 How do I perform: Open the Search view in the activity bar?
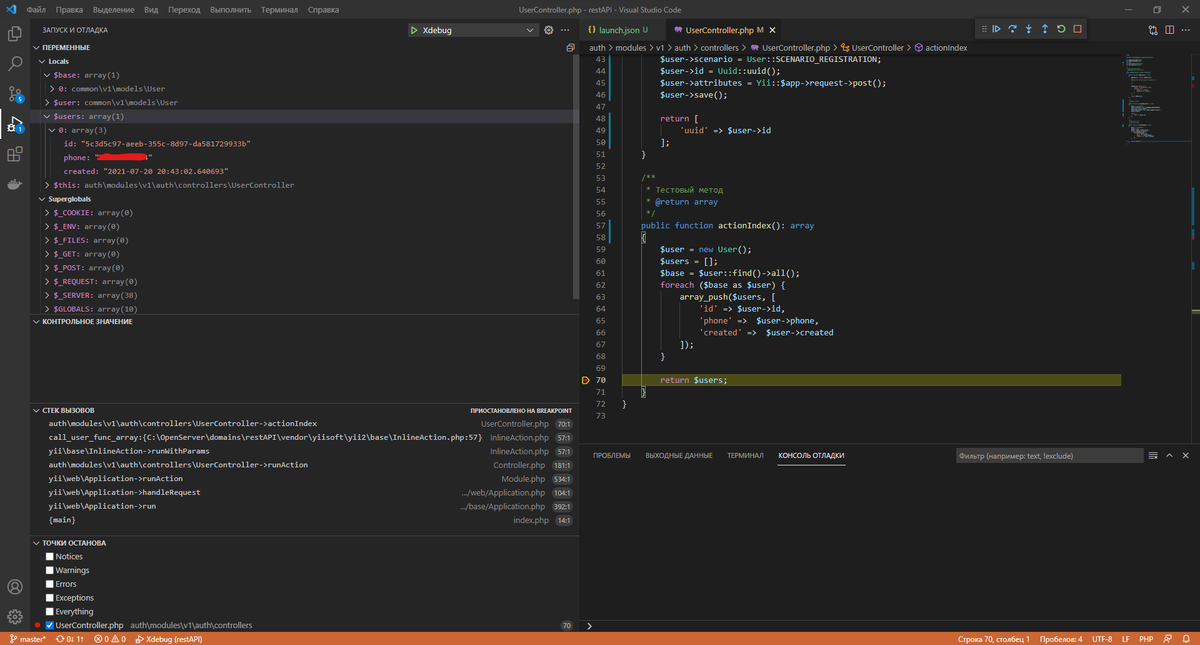point(13,62)
